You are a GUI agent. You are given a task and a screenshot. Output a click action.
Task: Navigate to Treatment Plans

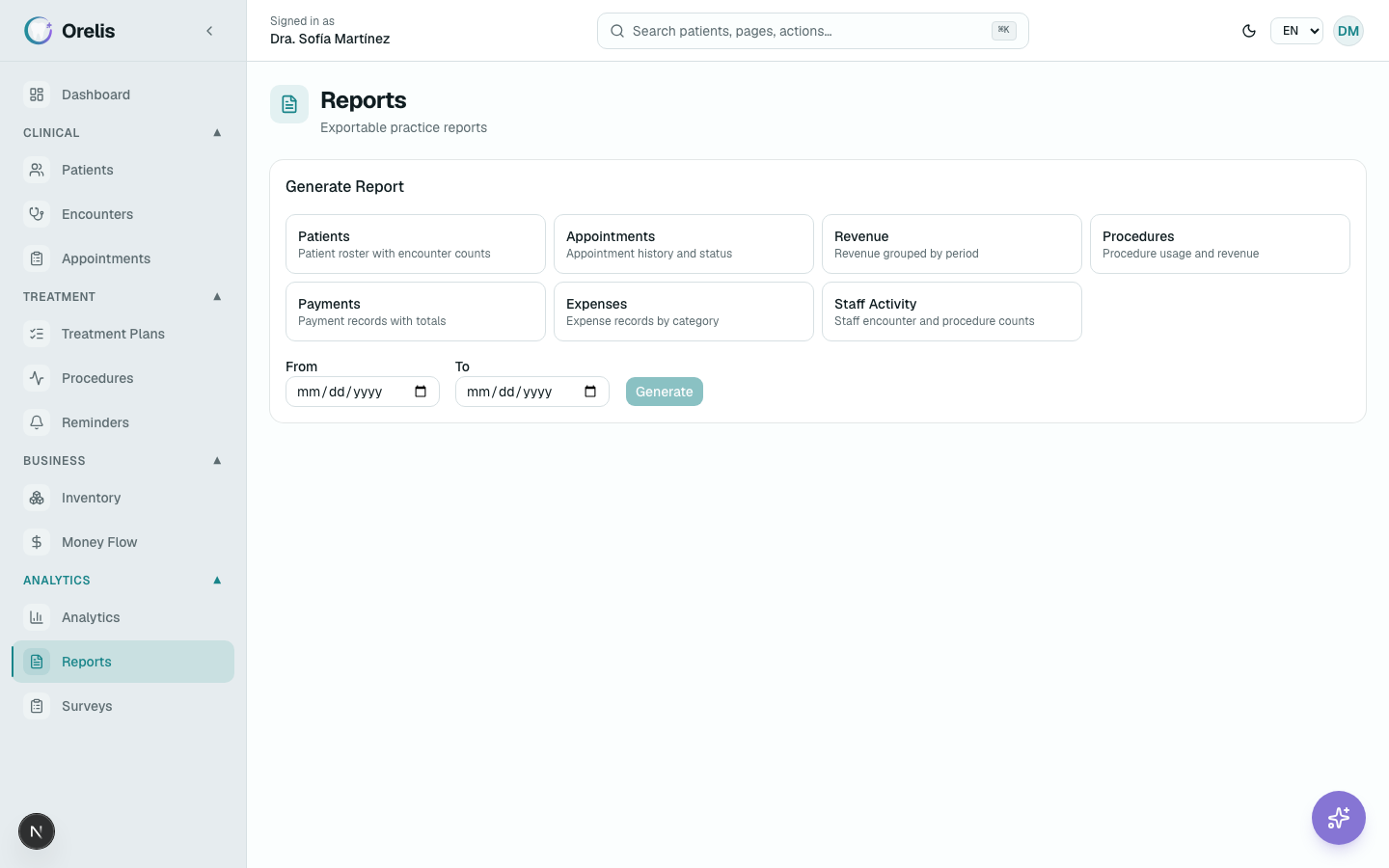pos(123,334)
